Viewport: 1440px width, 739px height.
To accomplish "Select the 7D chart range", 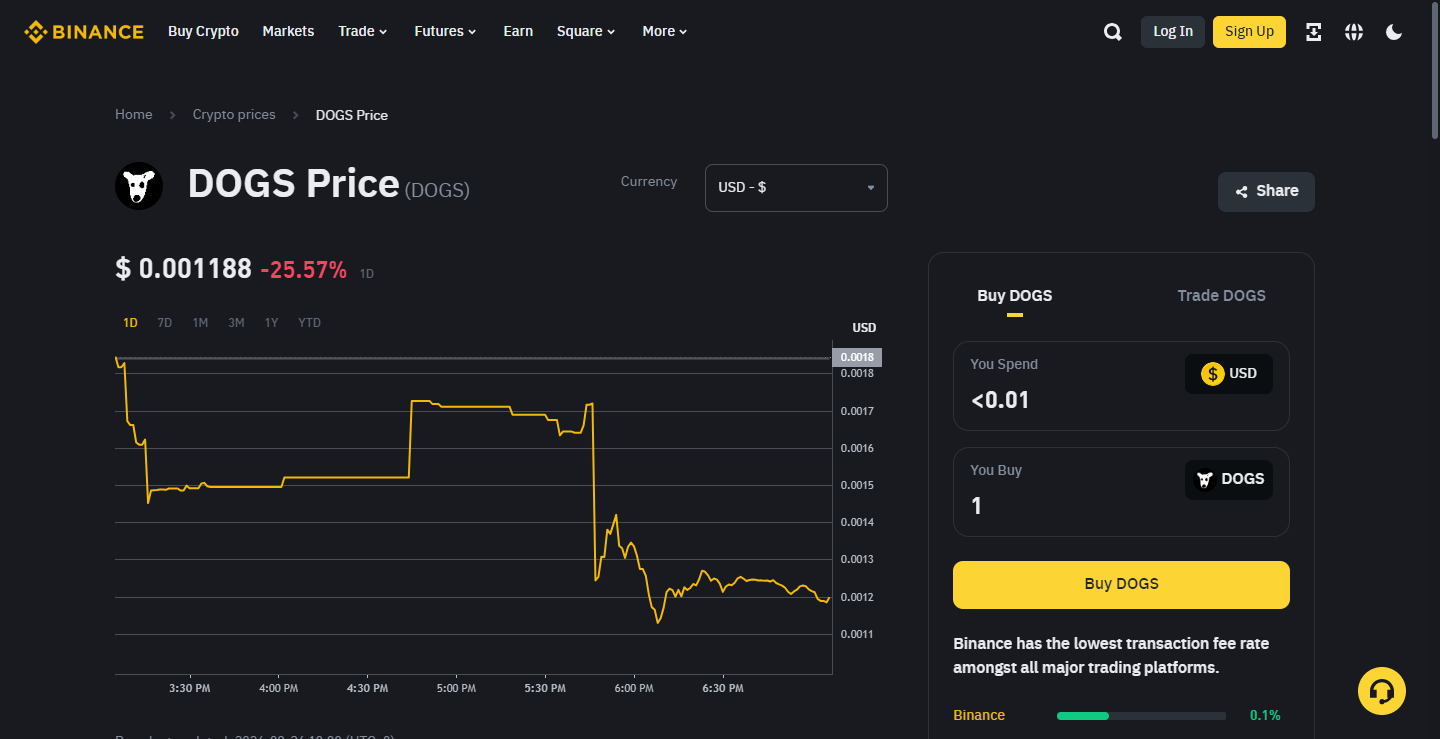I will click(165, 323).
